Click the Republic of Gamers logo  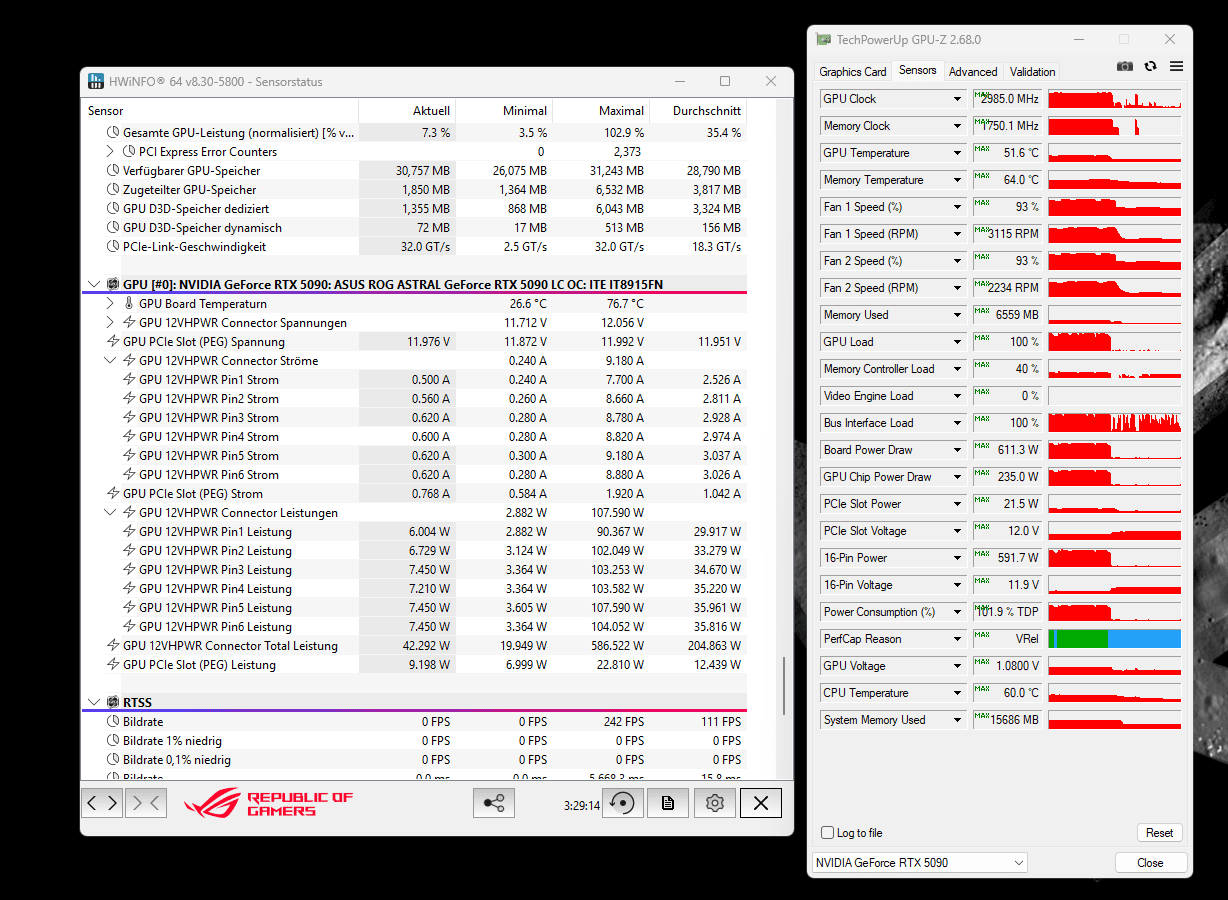tap(268, 803)
